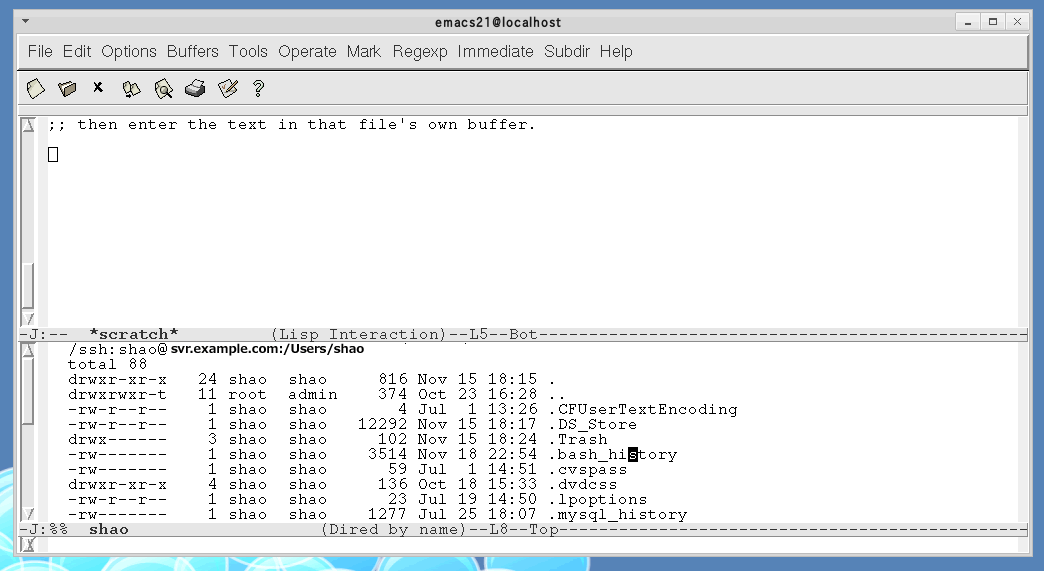
Task: Open the Immediate menu
Action: pyautogui.click(x=495, y=51)
